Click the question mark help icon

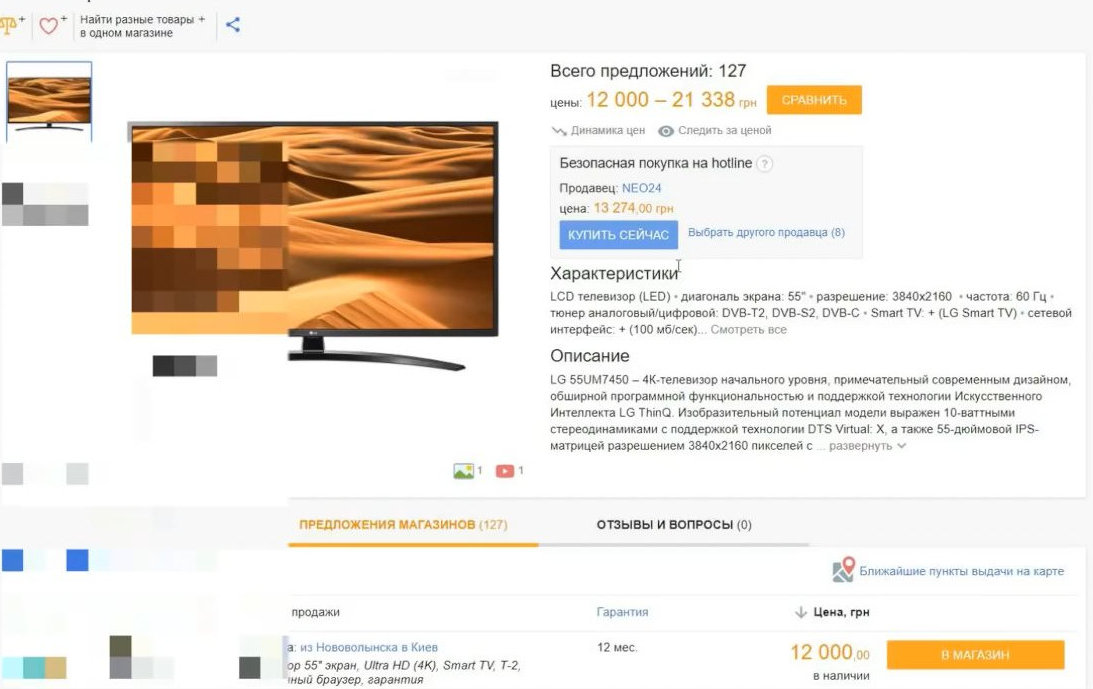tap(765, 164)
